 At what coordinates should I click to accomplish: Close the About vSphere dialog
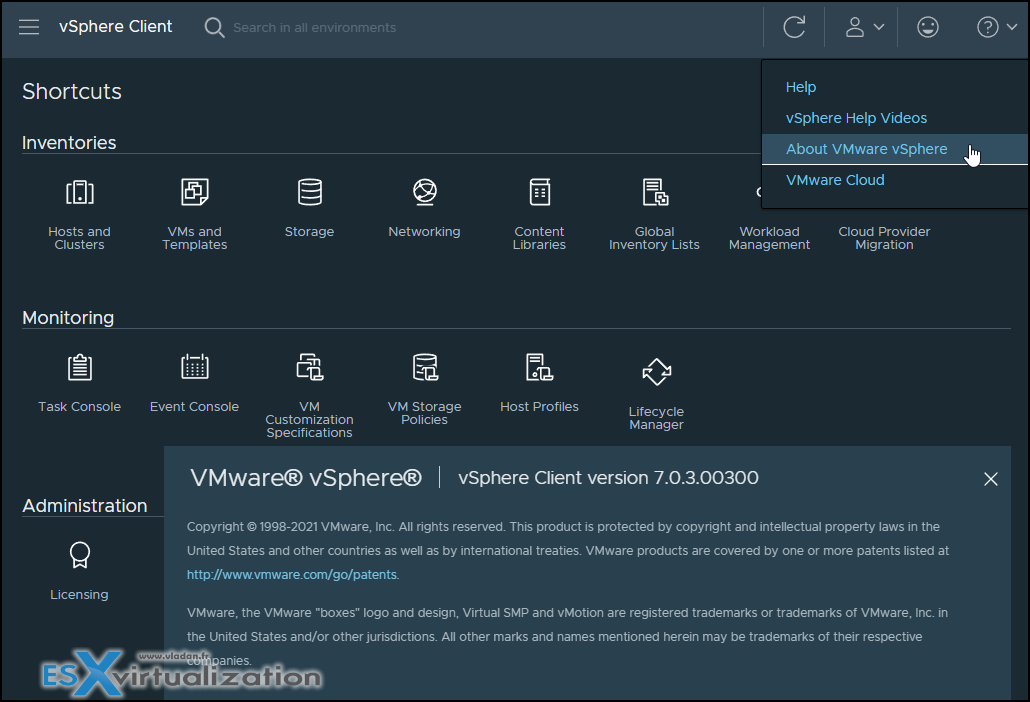point(991,479)
